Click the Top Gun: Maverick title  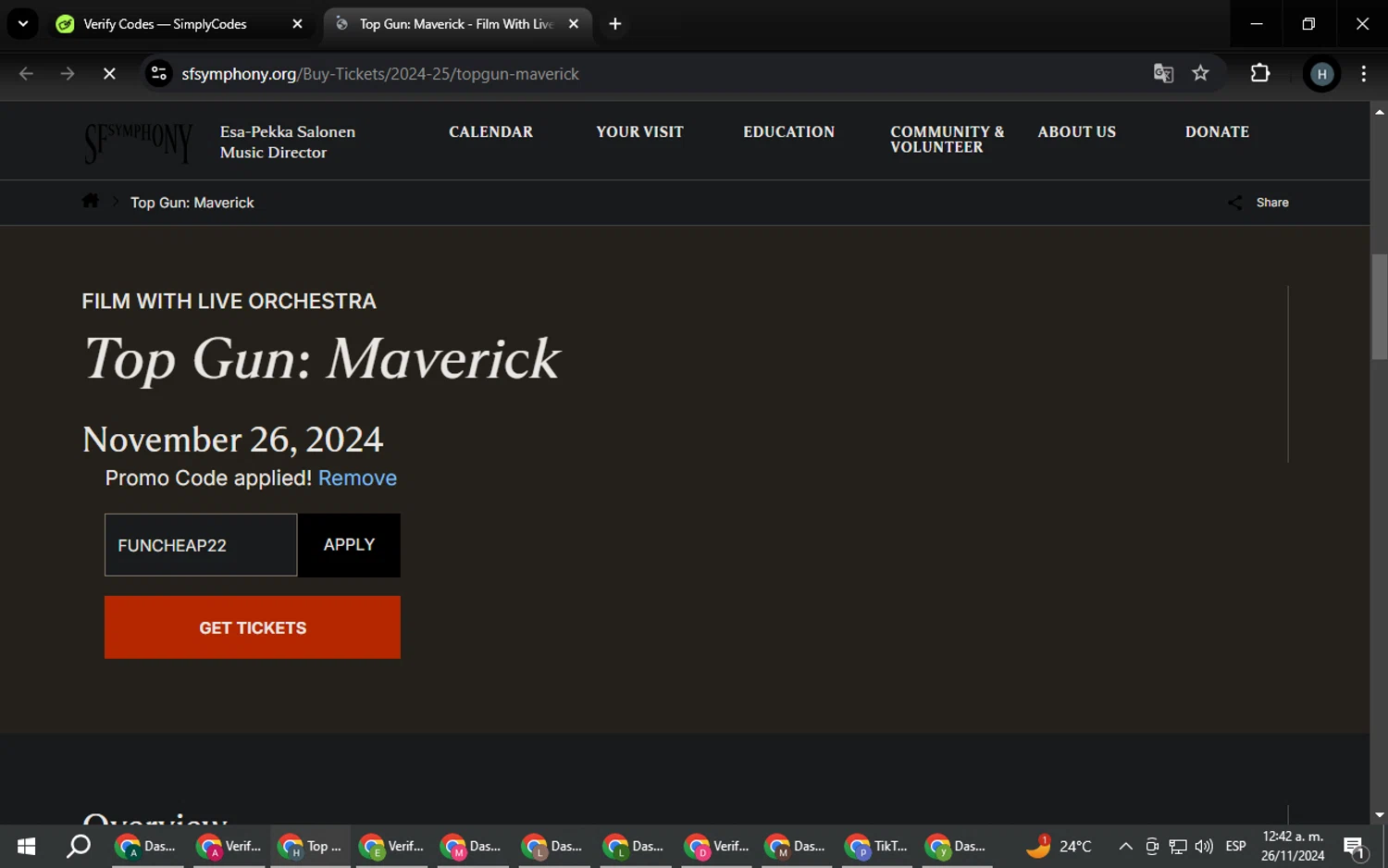(321, 359)
